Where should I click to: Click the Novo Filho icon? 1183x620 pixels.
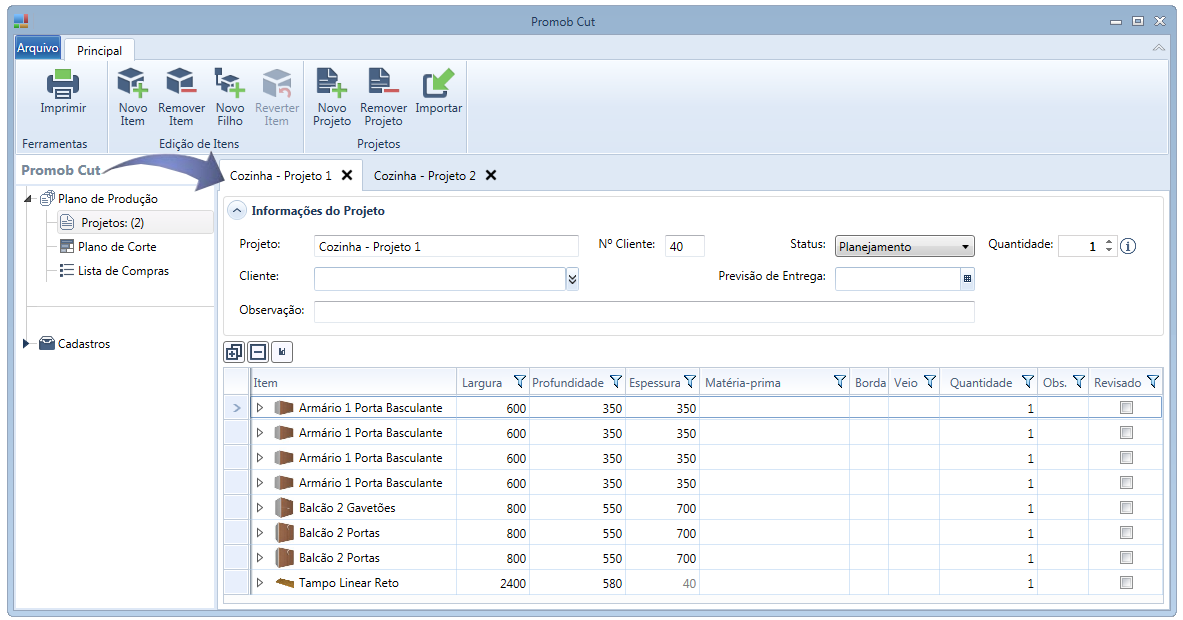(230, 84)
